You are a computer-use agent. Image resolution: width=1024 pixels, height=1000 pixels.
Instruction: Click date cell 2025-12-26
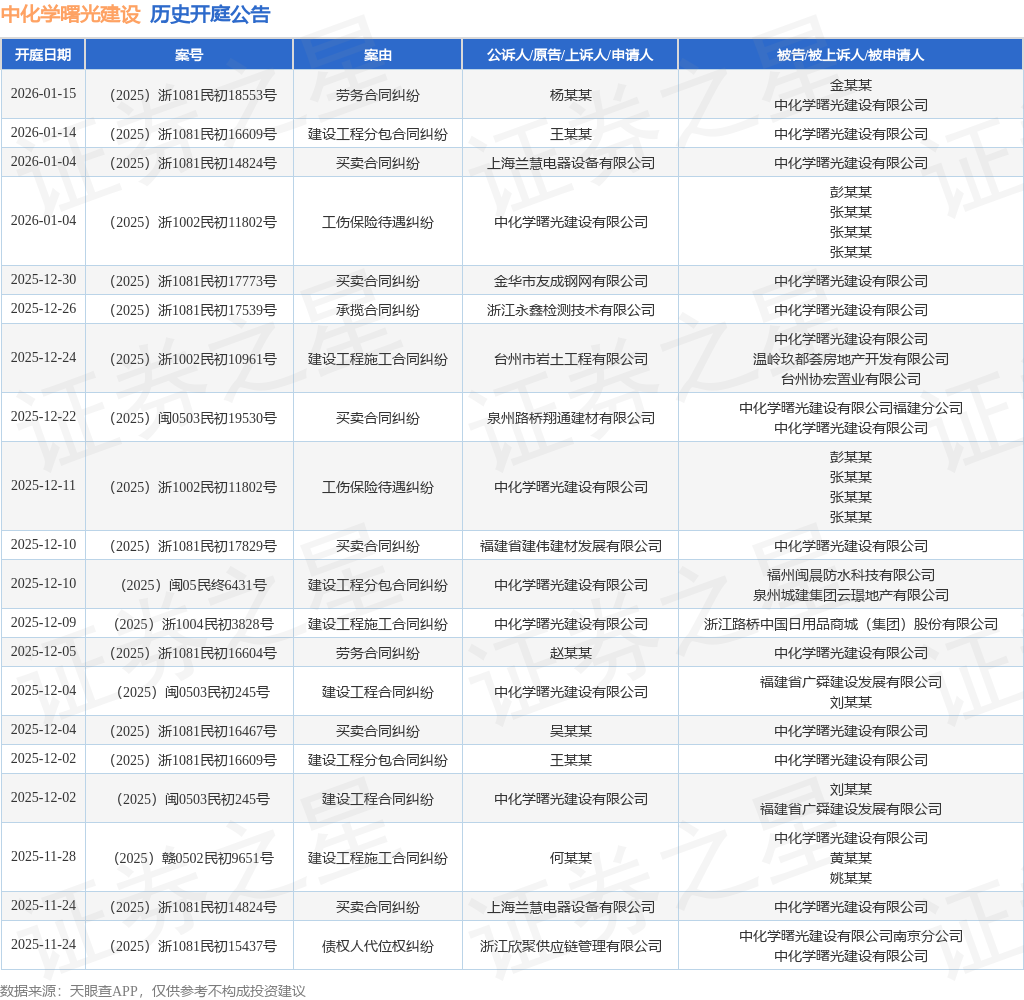(x=43, y=309)
